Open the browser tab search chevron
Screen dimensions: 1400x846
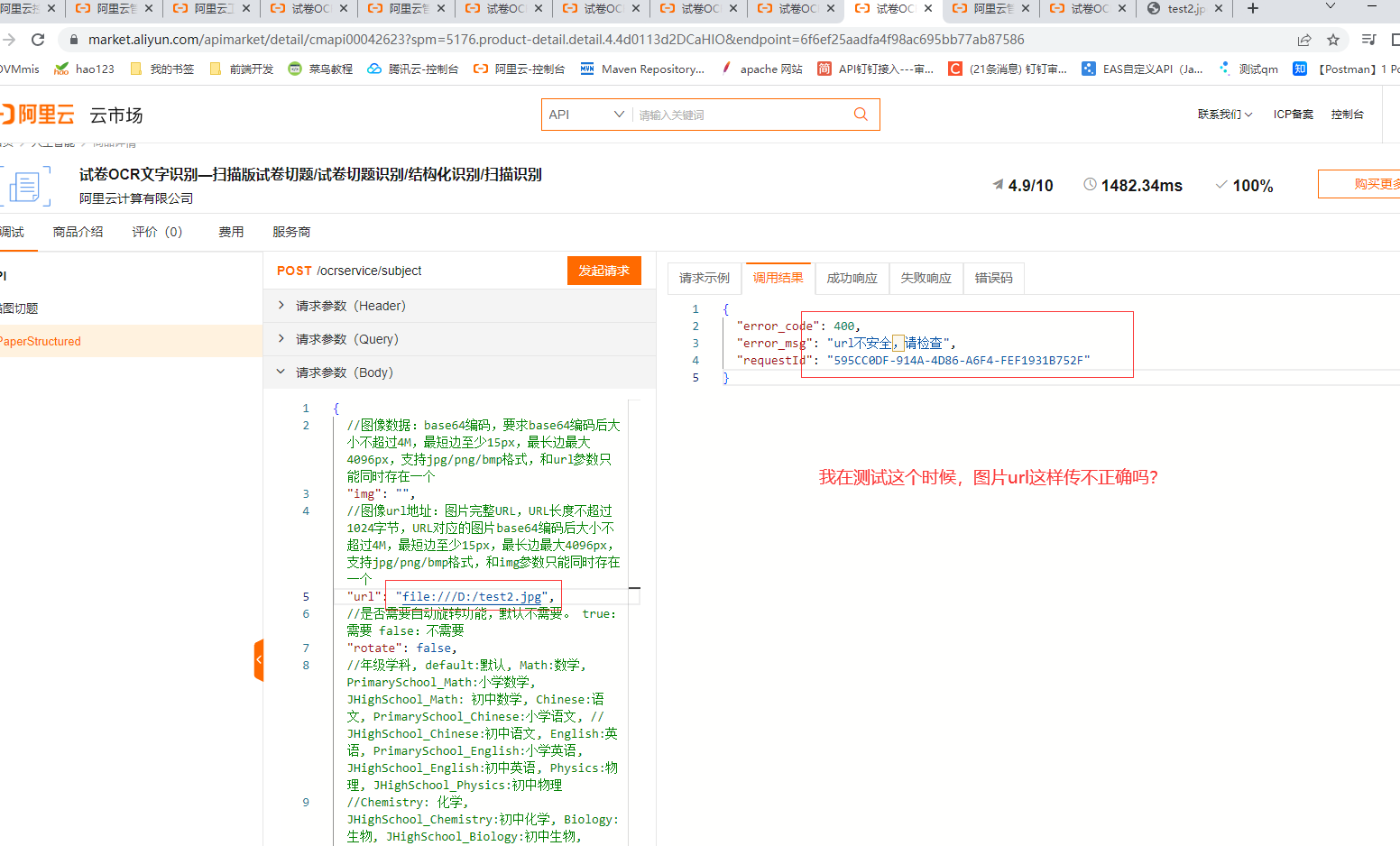(x=1331, y=7)
